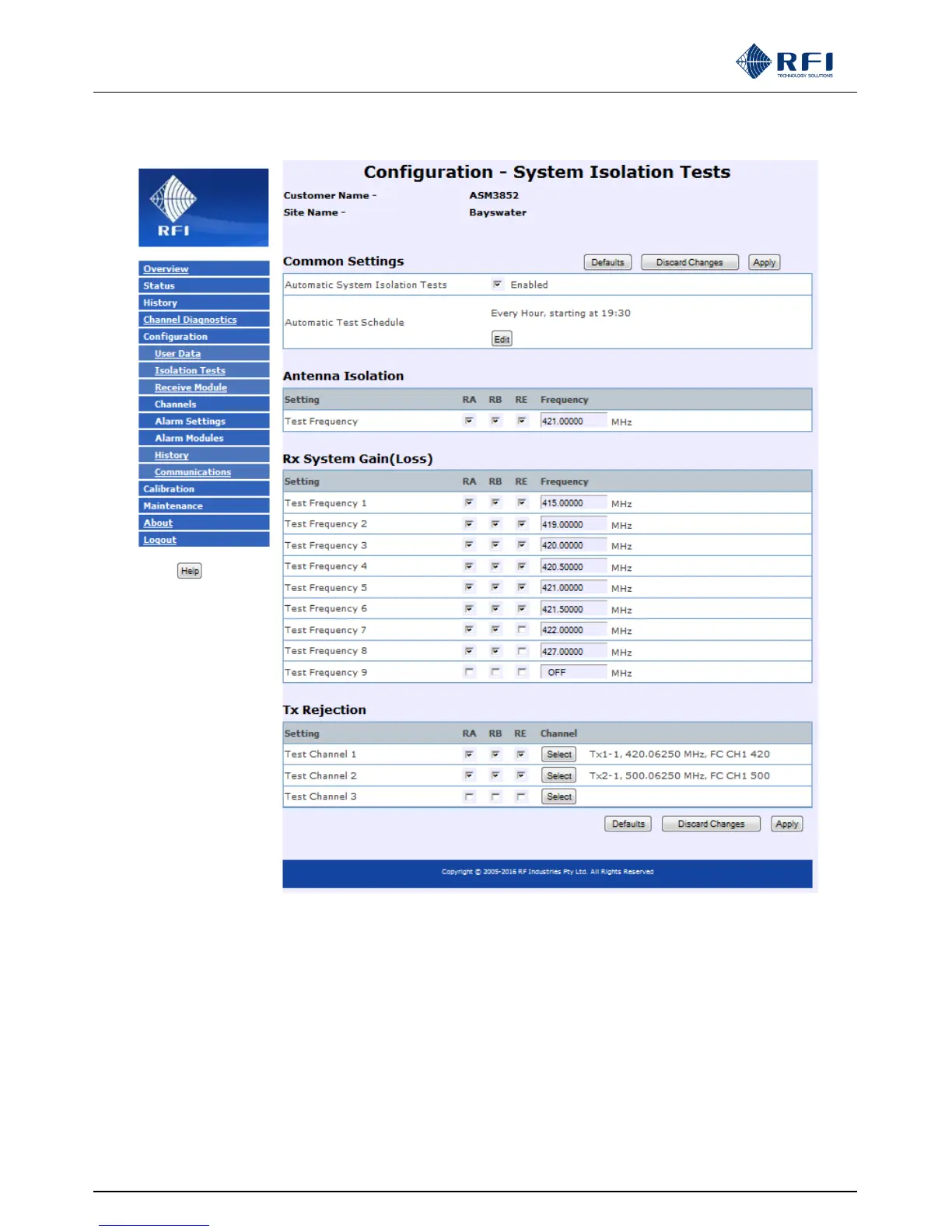Screen dimensions: 952x1232
Task: Click Test Frequency 1 field 415.00000
Action: [573, 502]
